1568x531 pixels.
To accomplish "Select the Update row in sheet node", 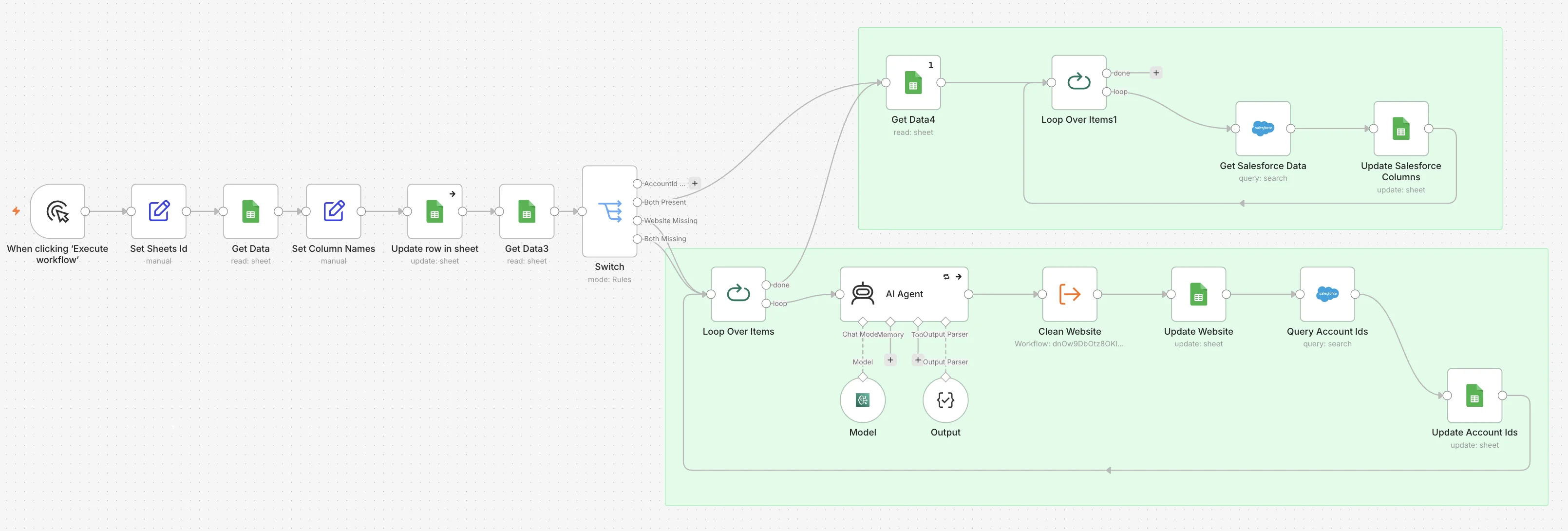I will coord(435,211).
